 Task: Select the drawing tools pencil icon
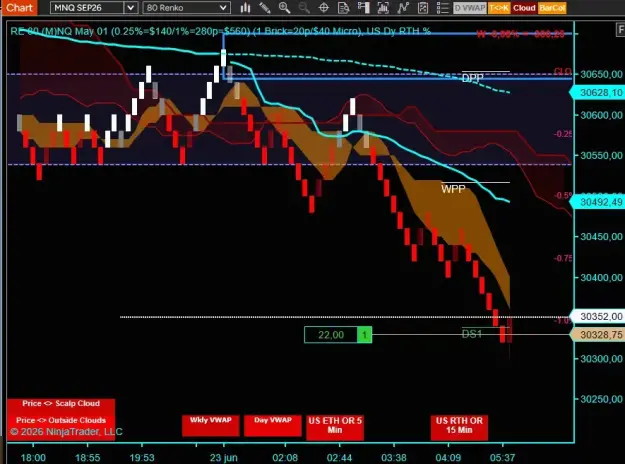[265, 8]
